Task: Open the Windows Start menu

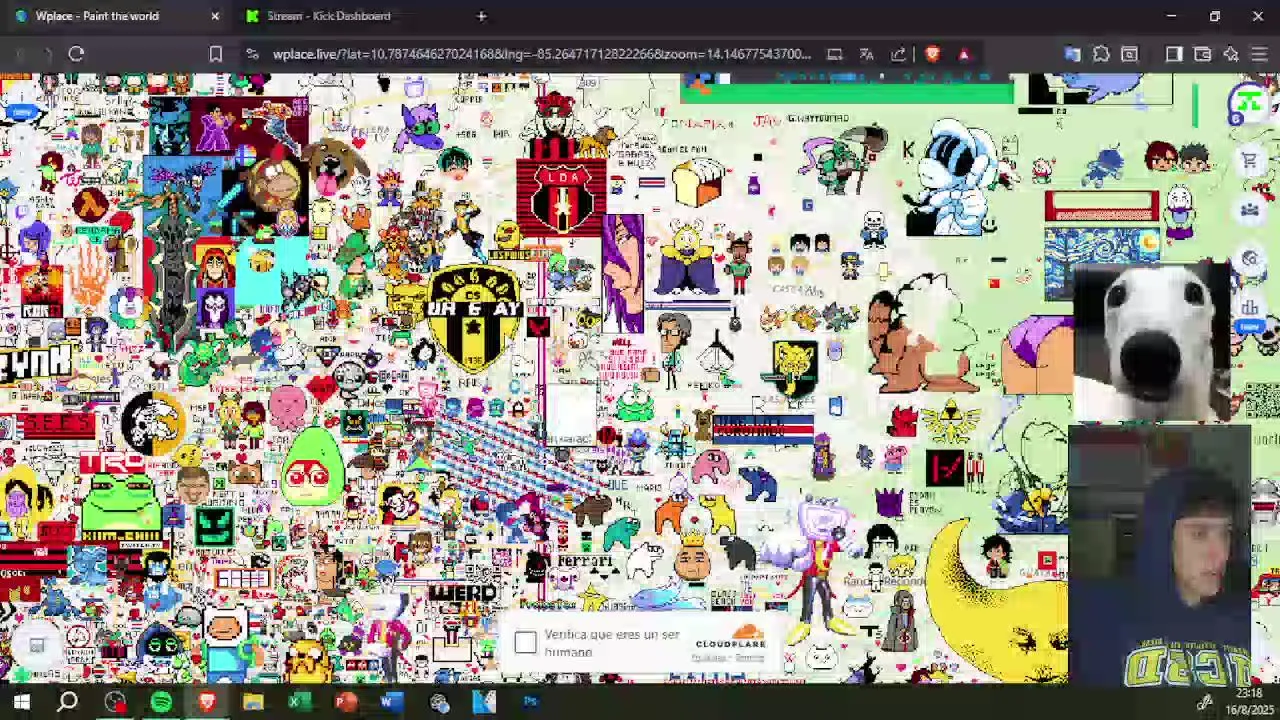Action: click(x=21, y=702)
